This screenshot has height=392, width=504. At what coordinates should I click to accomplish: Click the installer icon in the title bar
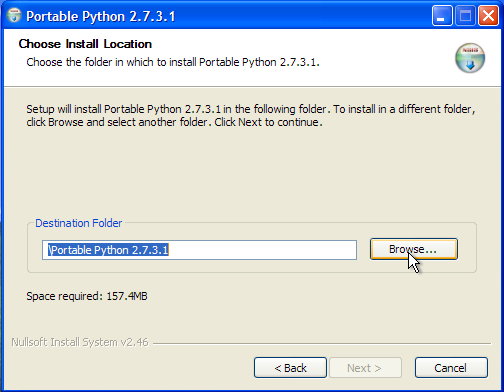pos(14,15)
